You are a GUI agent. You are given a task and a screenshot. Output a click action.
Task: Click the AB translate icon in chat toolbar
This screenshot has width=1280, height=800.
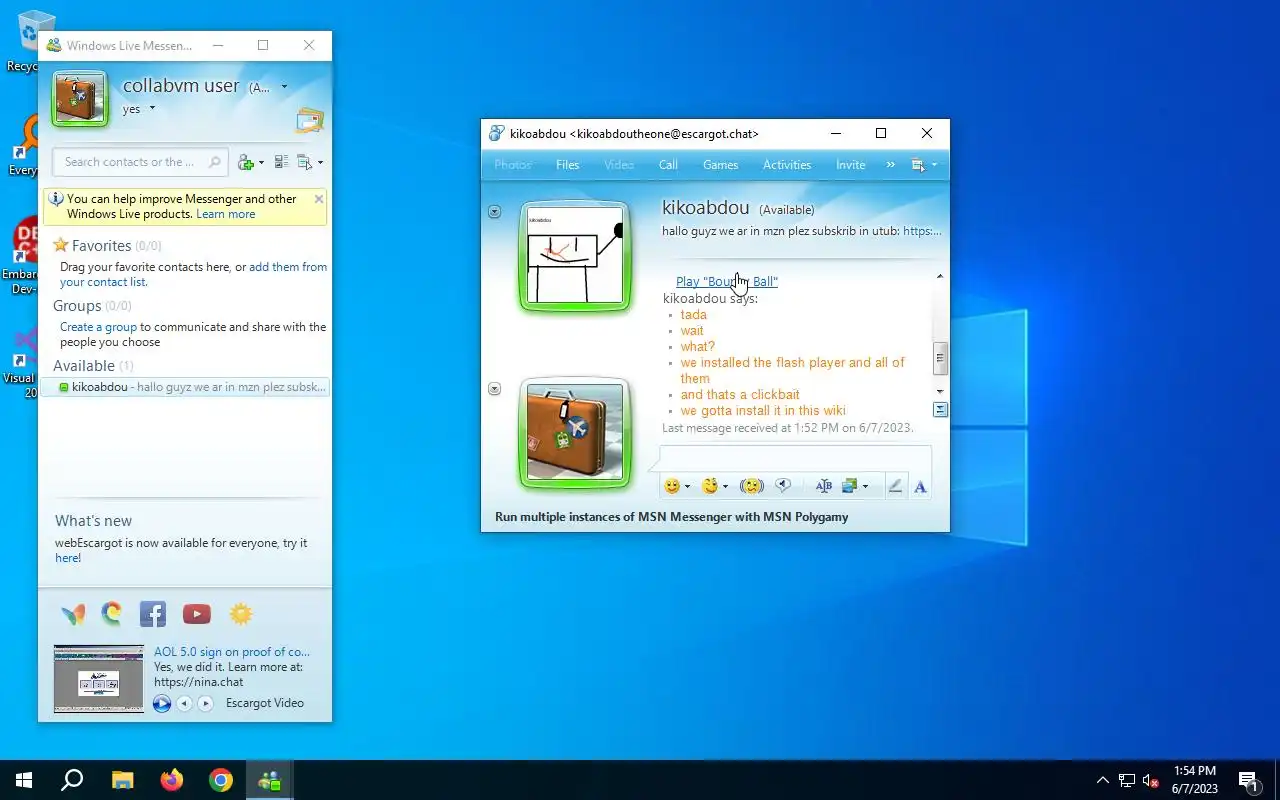tap(824, 486)
